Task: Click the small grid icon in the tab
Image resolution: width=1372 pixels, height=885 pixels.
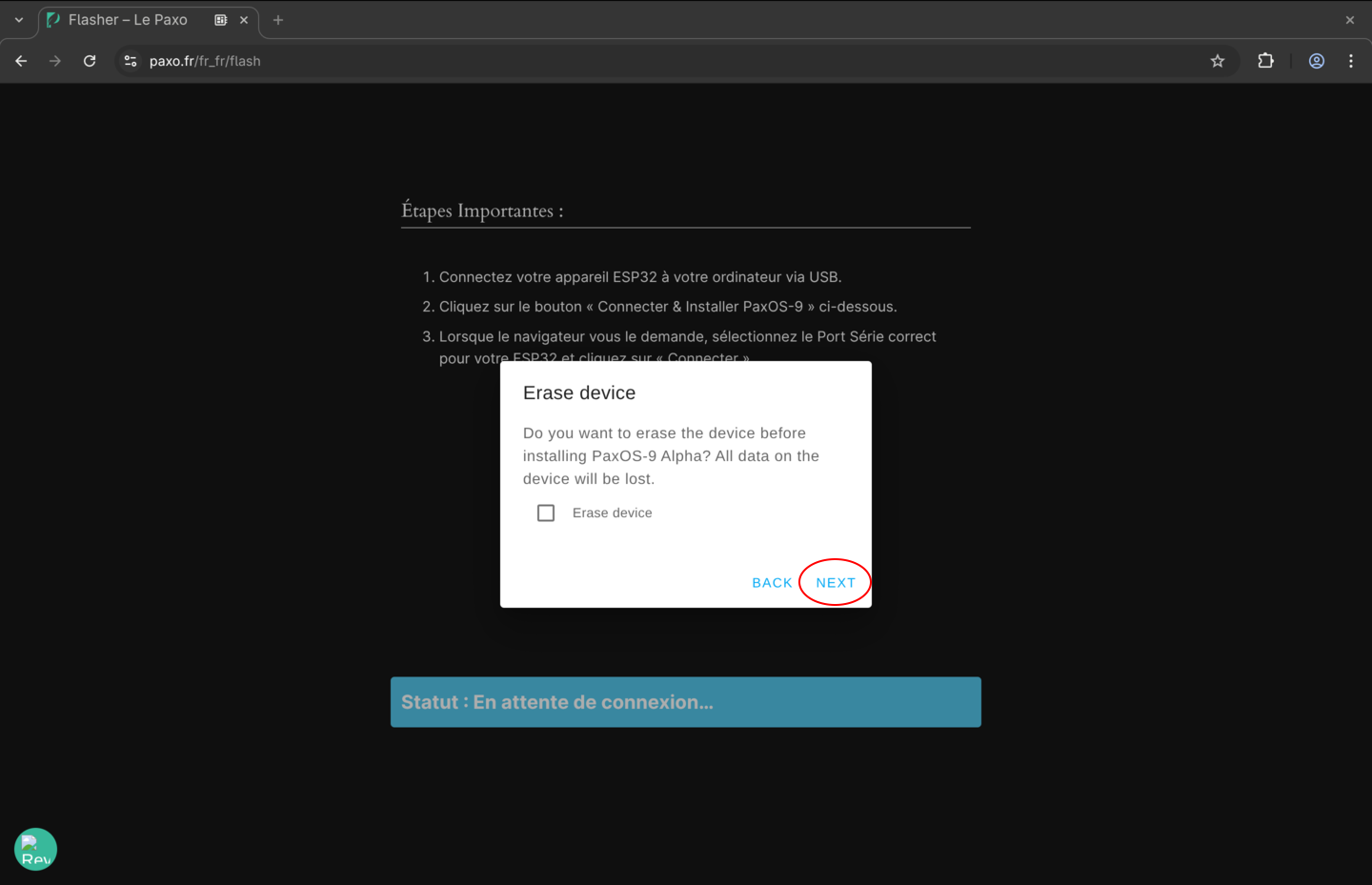Action: [x=221, y=19]
